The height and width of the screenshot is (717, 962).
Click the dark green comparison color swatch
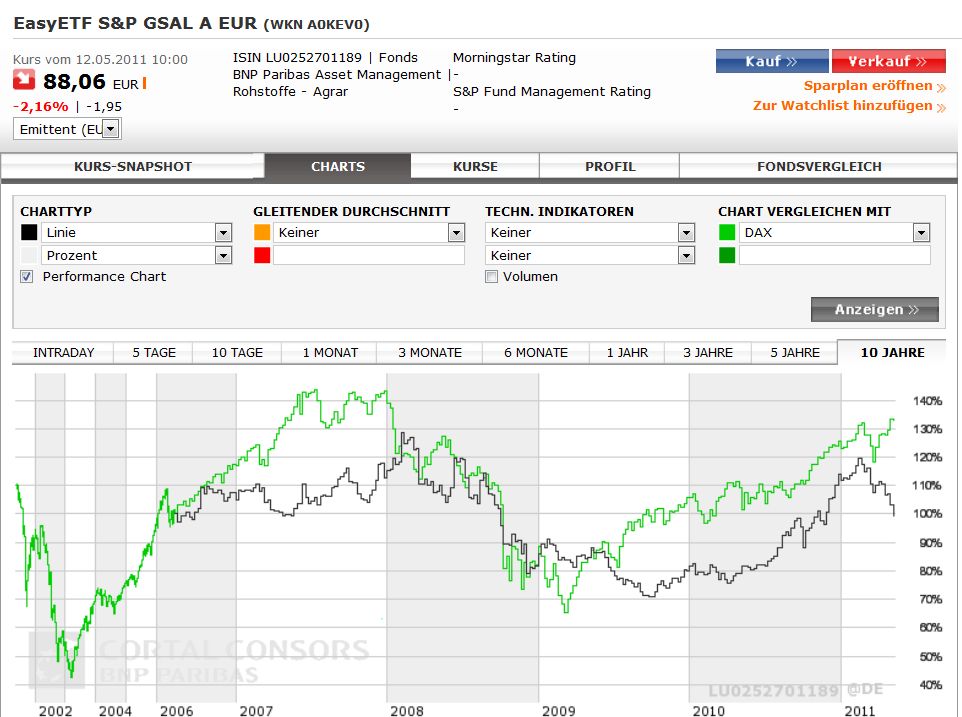(x=727, y=255)
